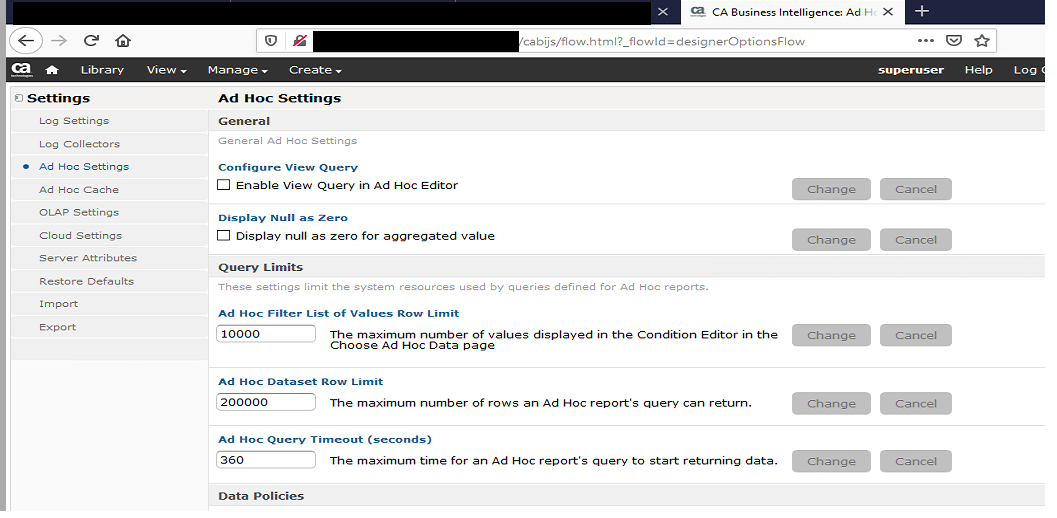Go to the app home icon
This screenshot has width=1057, height=518.
coord(52,70)
